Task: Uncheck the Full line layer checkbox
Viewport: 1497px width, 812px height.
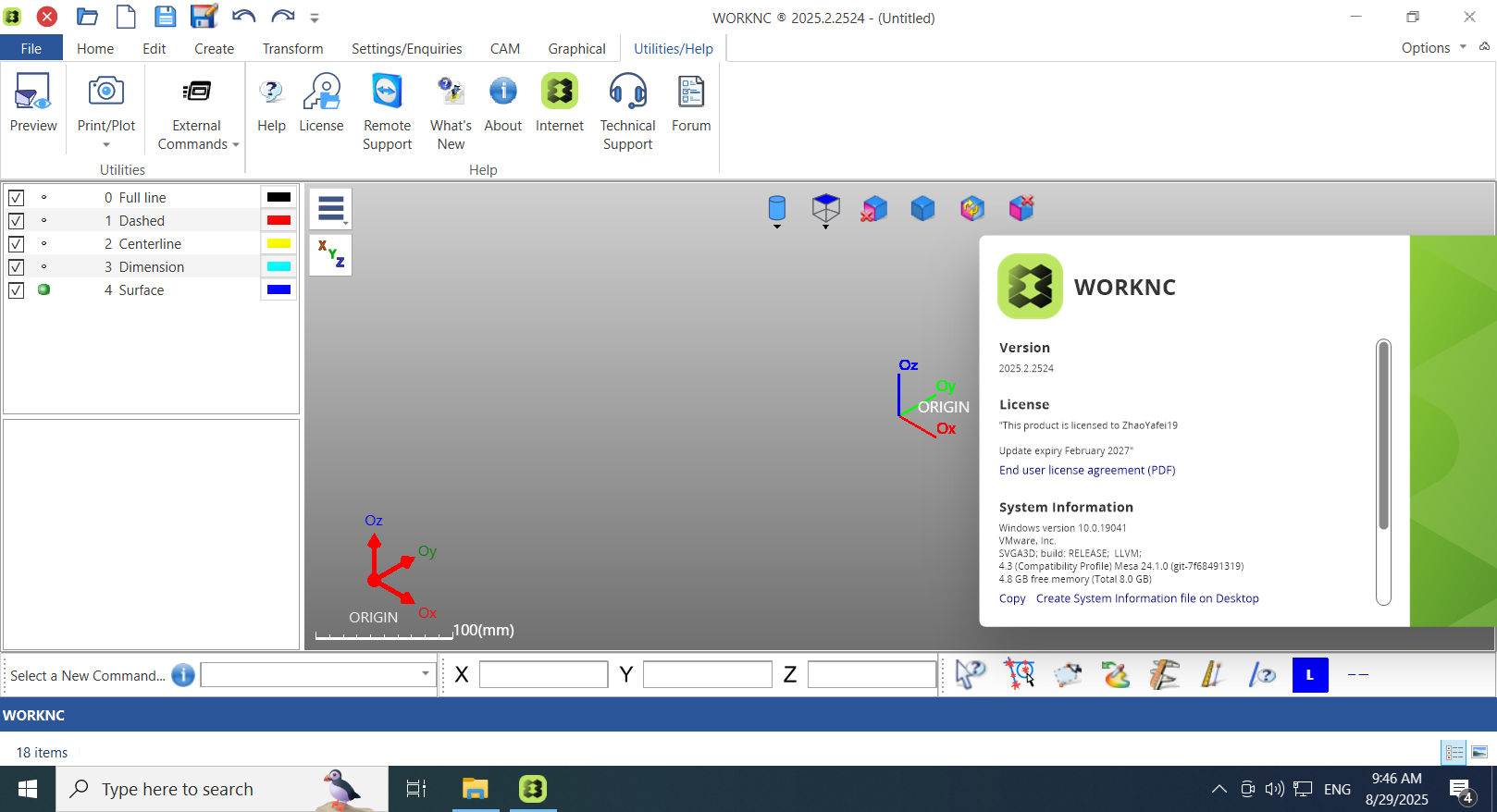Action: (16, 198)
